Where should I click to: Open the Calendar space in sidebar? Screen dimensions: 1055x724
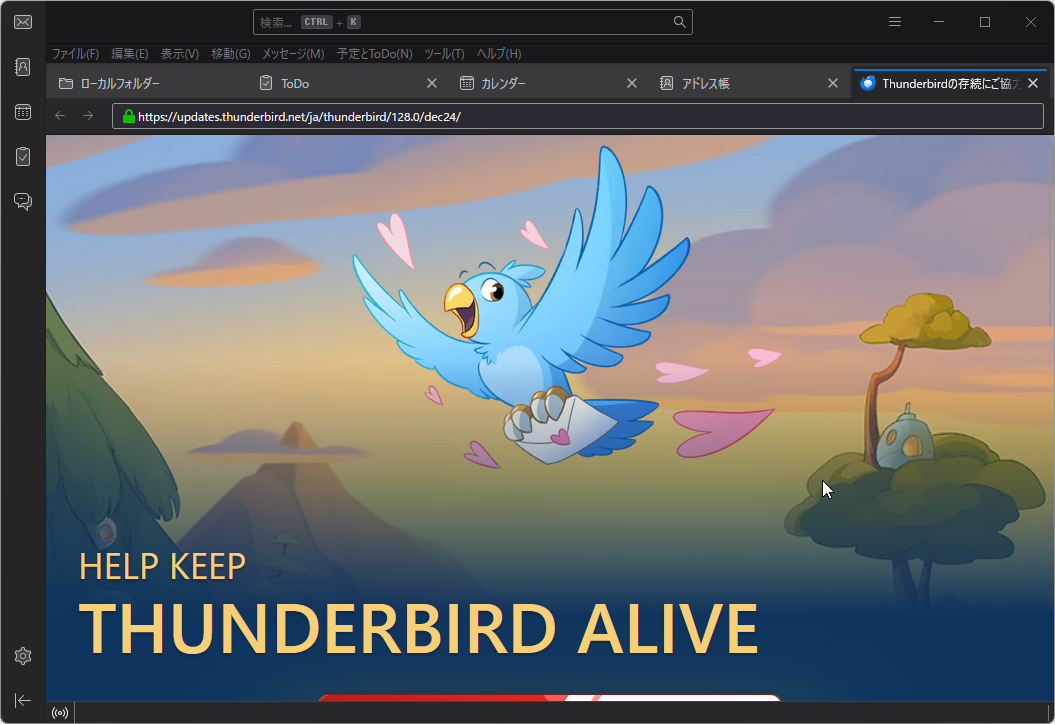point(23,112)
